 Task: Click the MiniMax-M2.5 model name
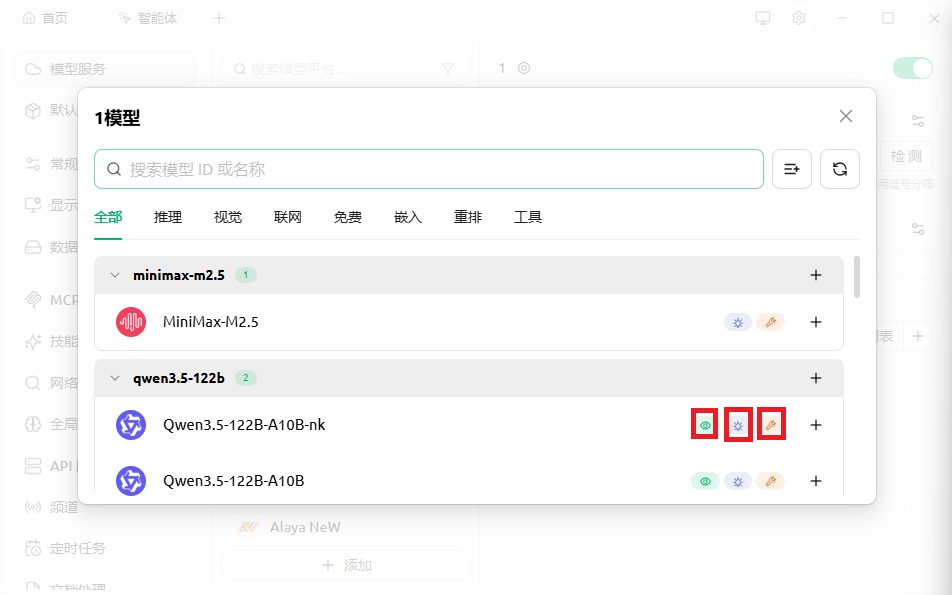coord(211,322)
